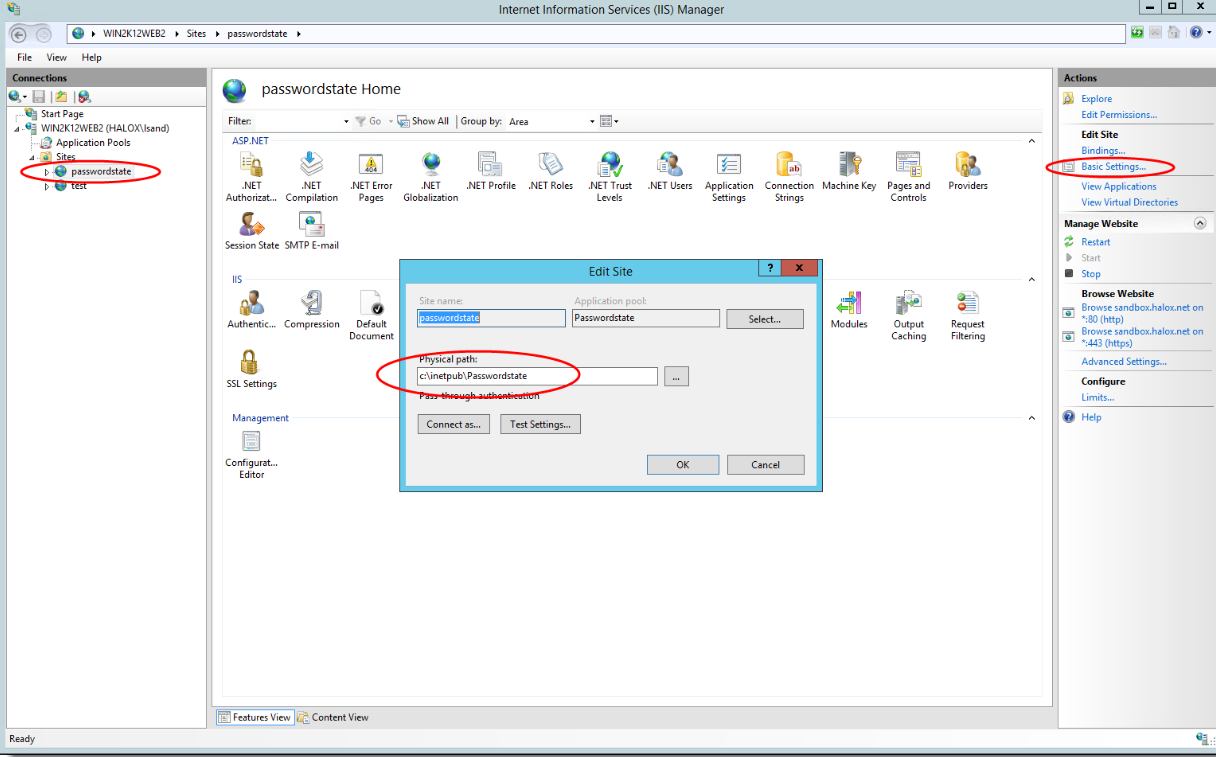Open the Request Filtering feature
This screenshot has width=1216, height=757.
968,316
